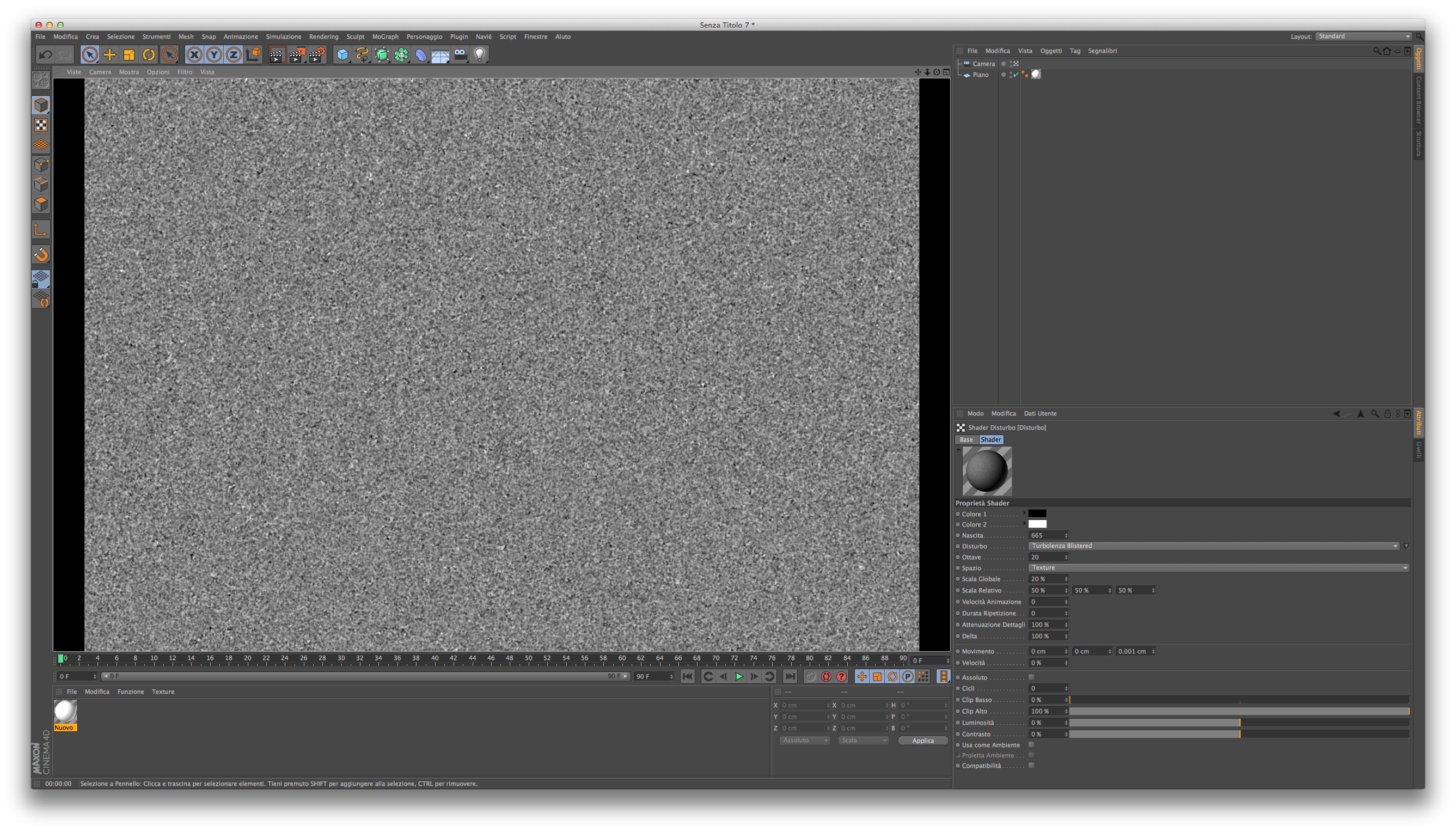Open the MoGraph menu
Screen dimensions: 1456x832
[x=385, y=36]
